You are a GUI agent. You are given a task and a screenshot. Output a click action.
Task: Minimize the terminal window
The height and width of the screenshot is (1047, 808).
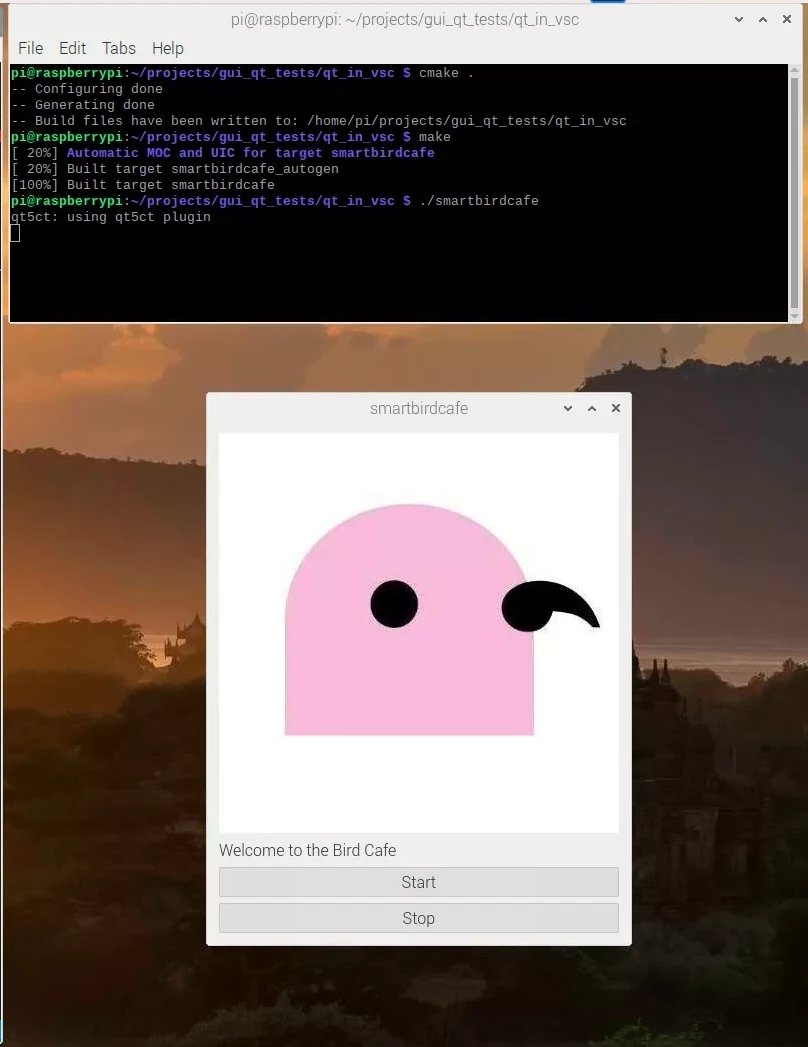tap(739, 19)
